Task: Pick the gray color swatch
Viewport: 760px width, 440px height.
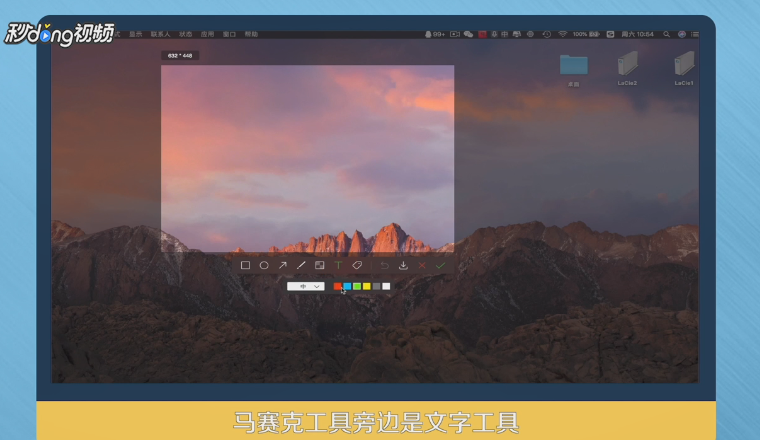Action: pyautogui.click(x=376, y=286)
